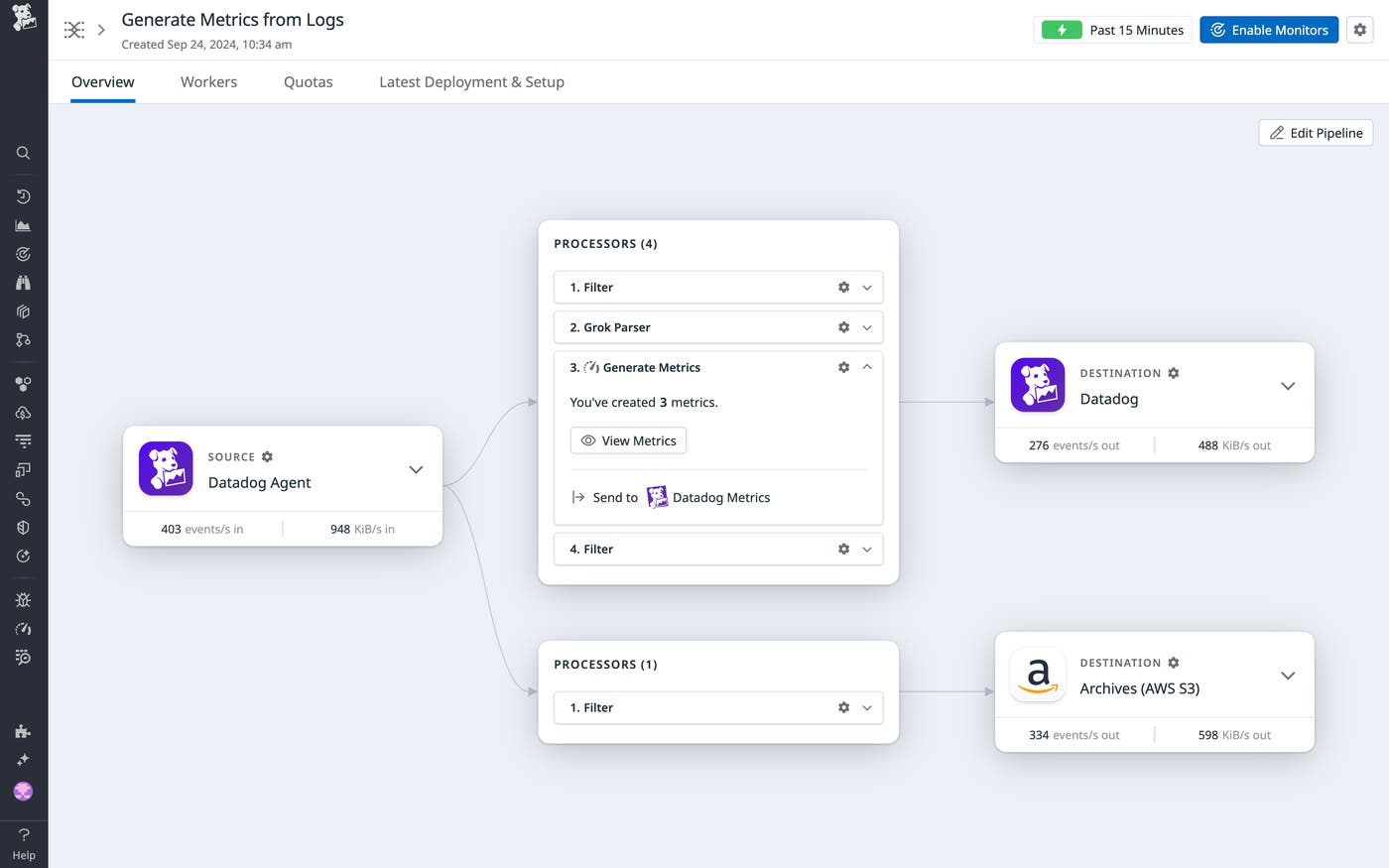Click the breadcrumb chevron arrow

[101, 30]
